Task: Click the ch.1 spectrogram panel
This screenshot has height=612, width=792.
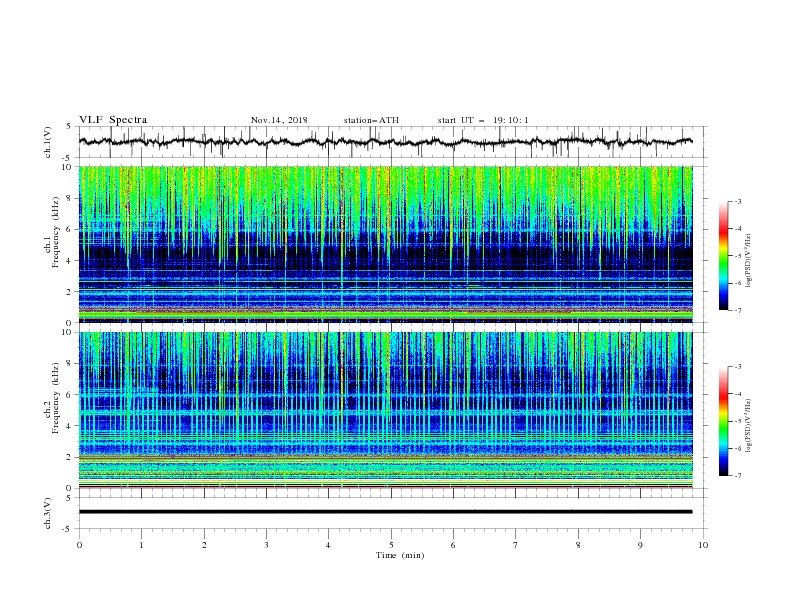Action: 386,244
